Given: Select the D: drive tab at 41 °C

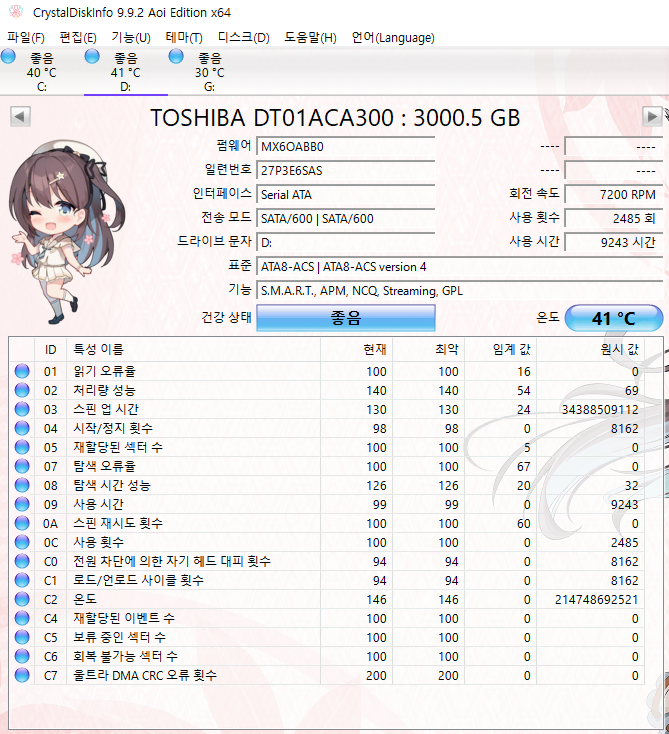Looking at the screenshot, I should pyautogui.click(x=125, y=72).
